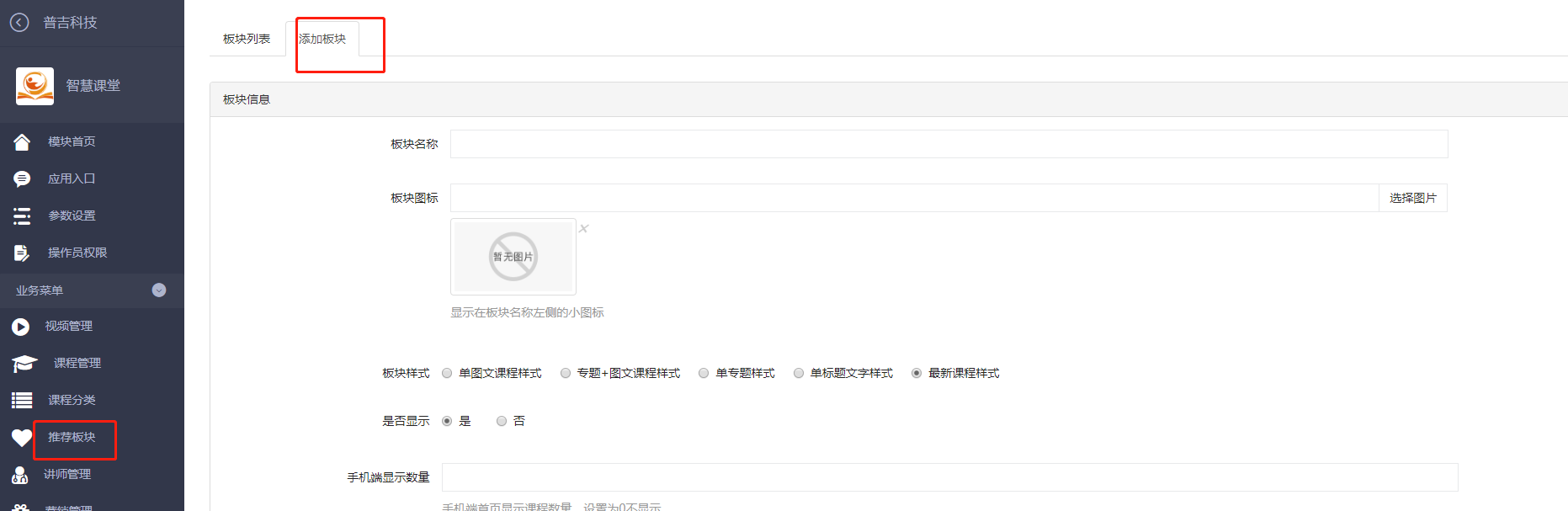This screenshot has width=1568, height=511.
Task: Collapse the 业务菜单 section arrow
Action: click(x=159, y=290)
